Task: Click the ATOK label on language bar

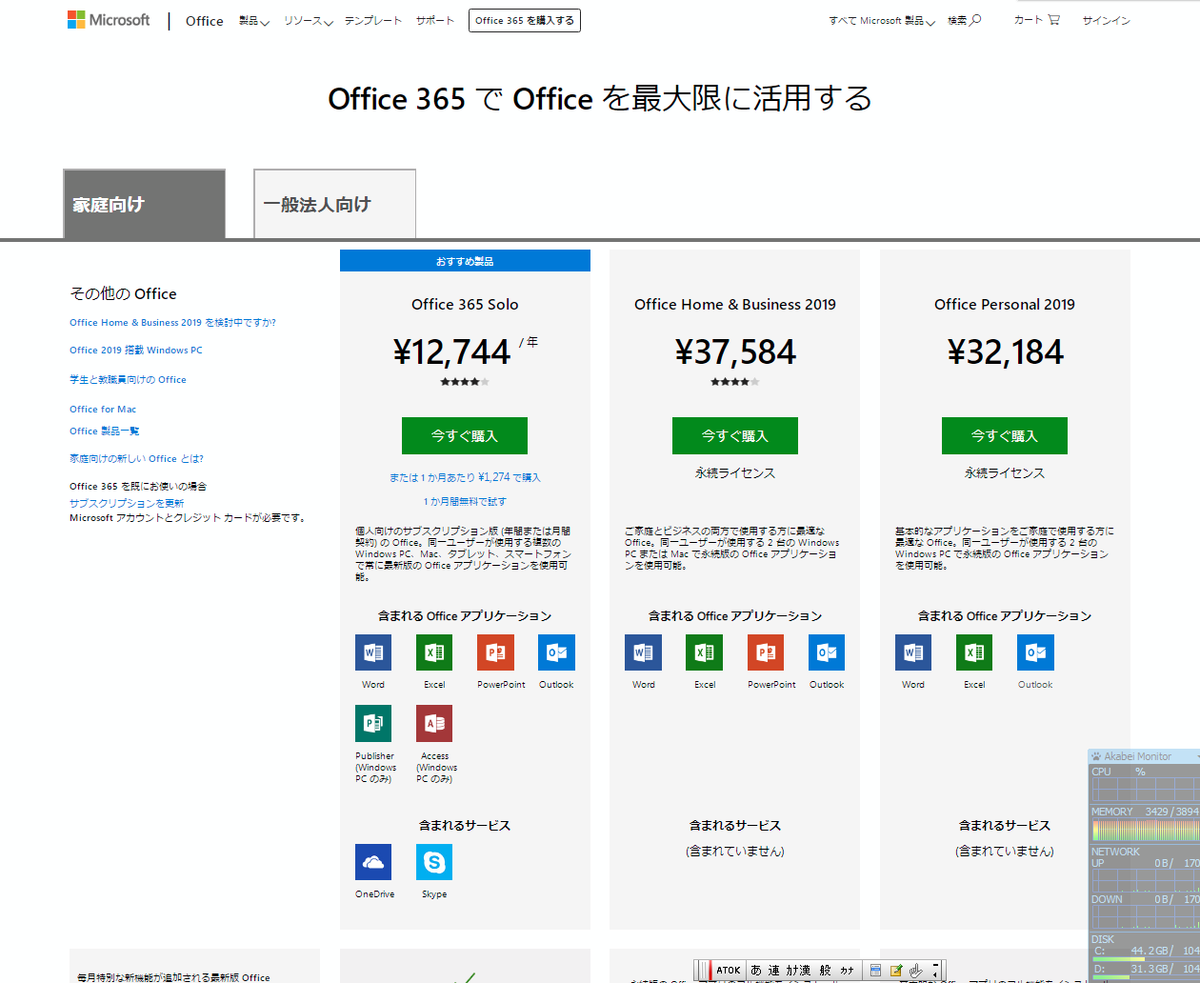Action: [x=728, y=970]
